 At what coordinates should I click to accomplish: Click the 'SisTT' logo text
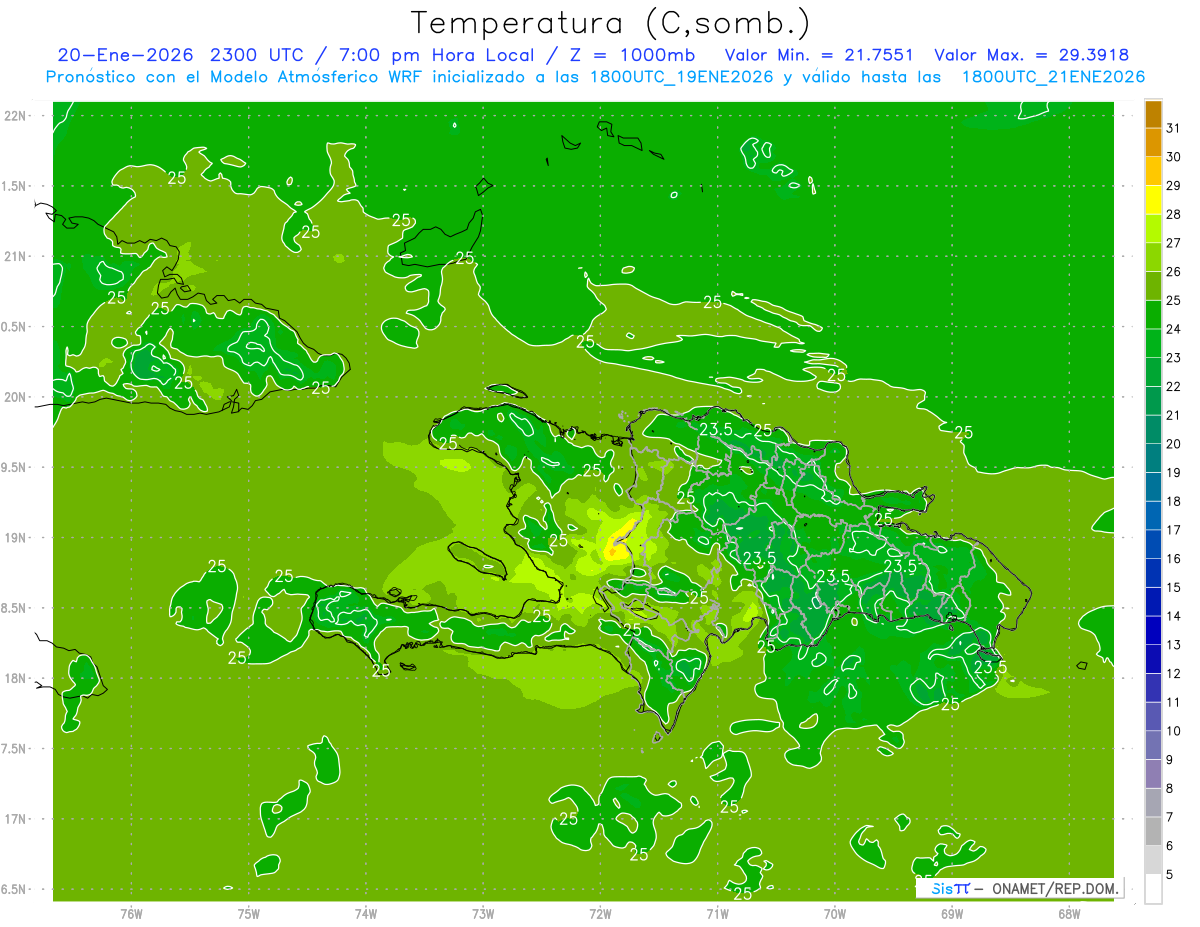pos(949,888)
